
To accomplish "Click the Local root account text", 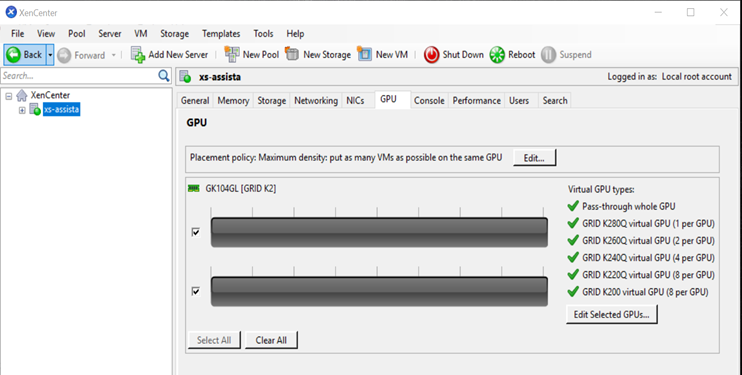I will [x=697, y=76].
